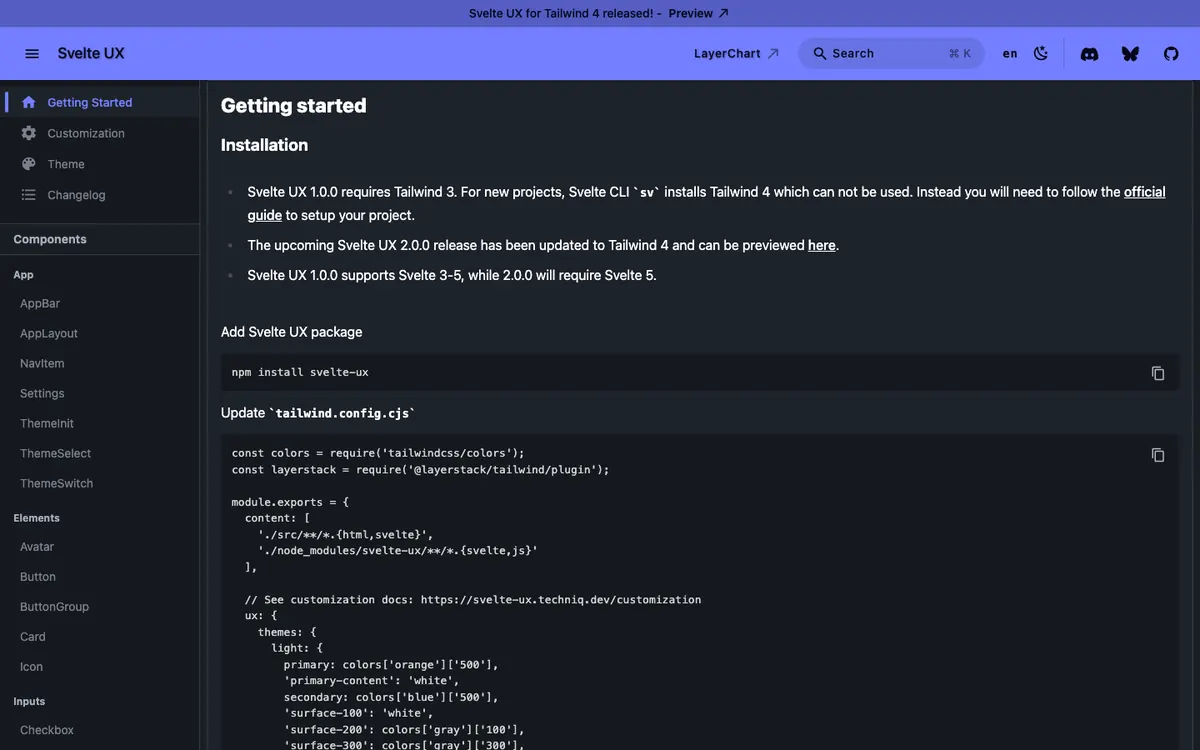This screenshot has width=1200, height=750.
Task: Click the Theme palette icon
Action: coord(28,164)
